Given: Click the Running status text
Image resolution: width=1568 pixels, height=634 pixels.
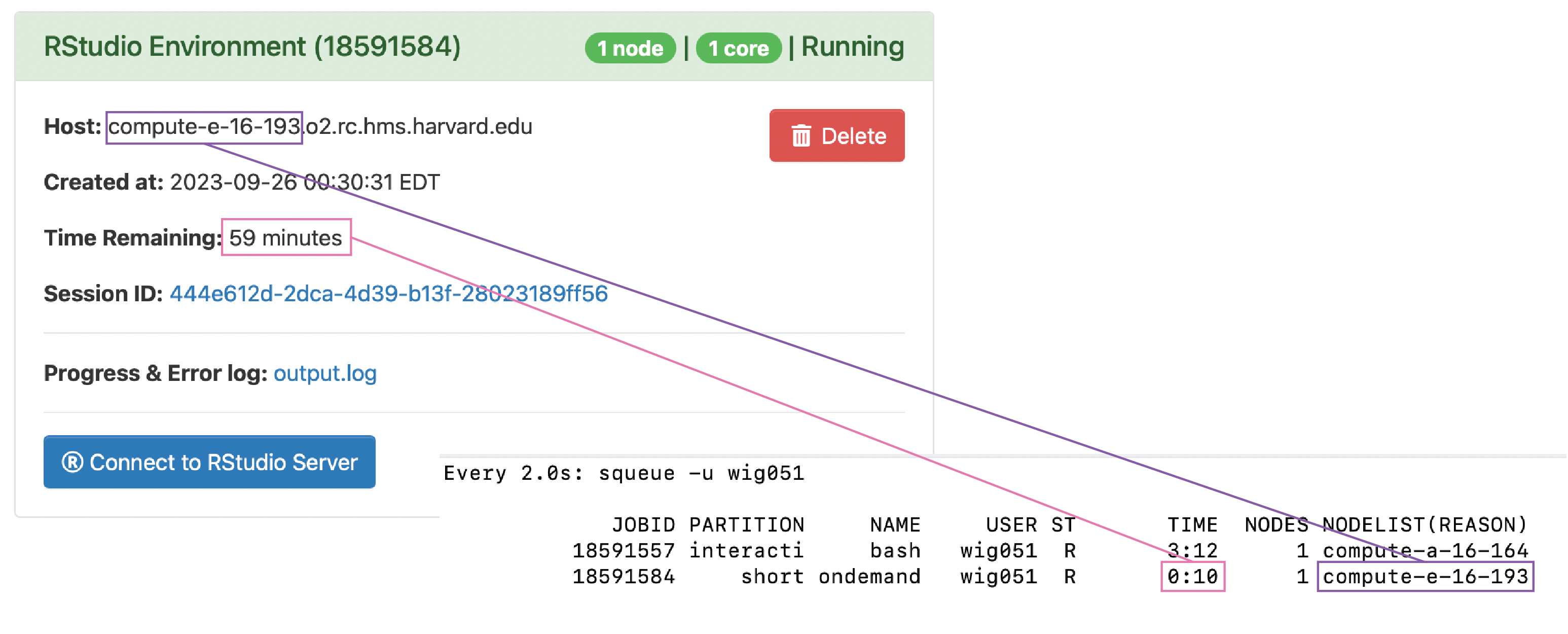Looking at the screenshot, I should pyautogui.click(x=852, y=47).
